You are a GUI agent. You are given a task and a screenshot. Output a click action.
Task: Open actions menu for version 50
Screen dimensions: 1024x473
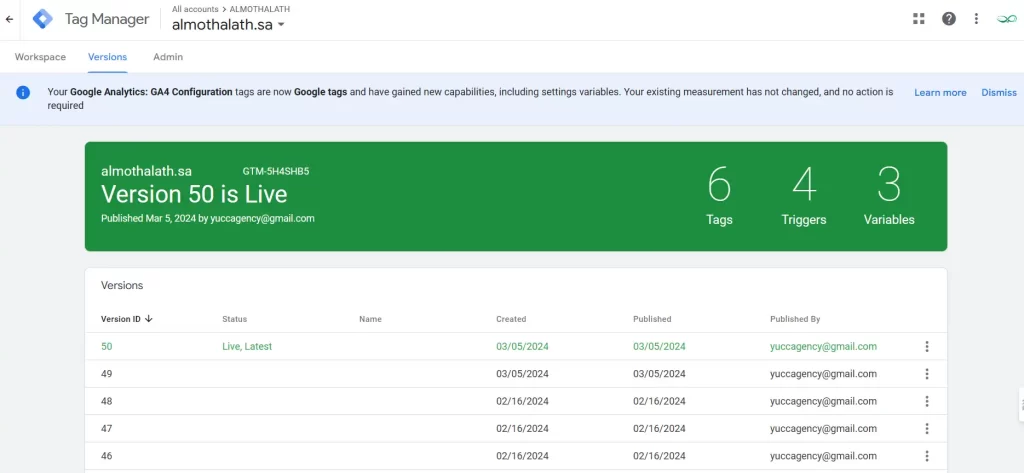(927, 347)
